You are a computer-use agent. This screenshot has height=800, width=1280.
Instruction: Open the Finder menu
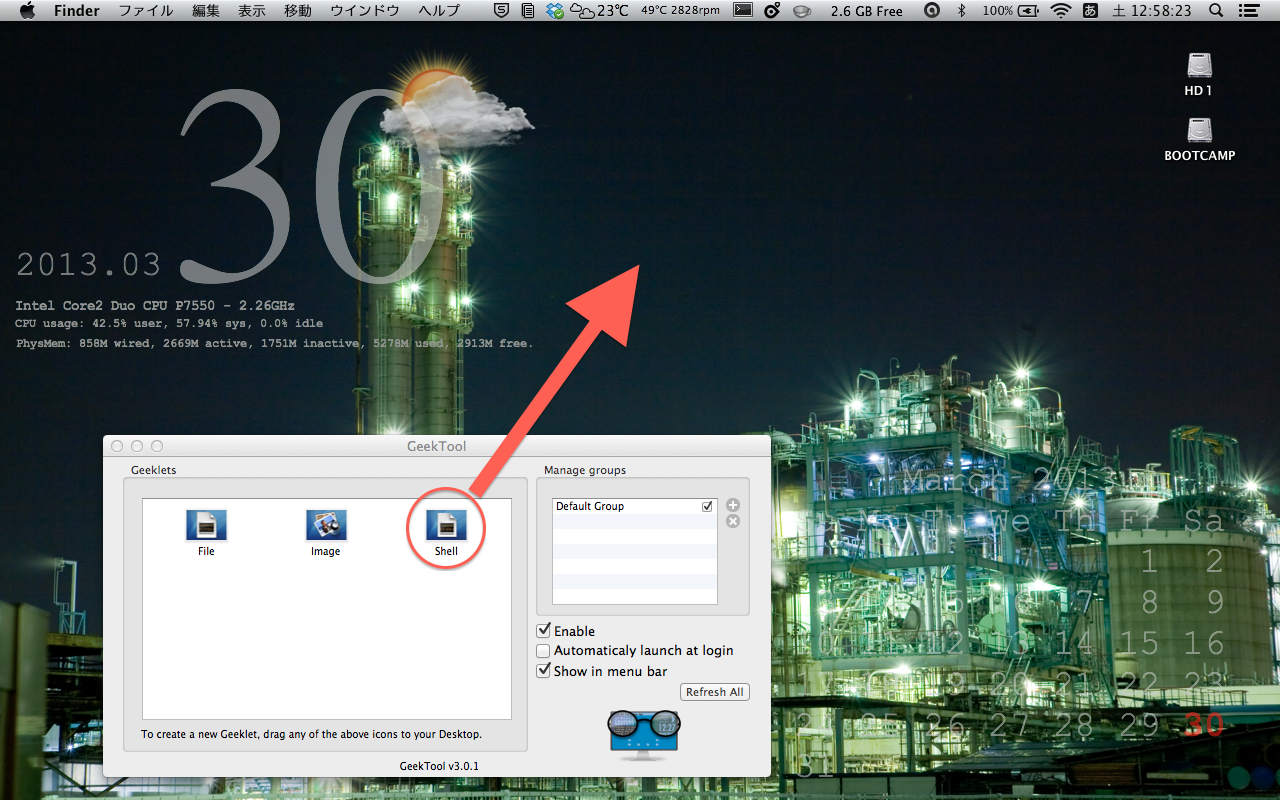[76, 11]
